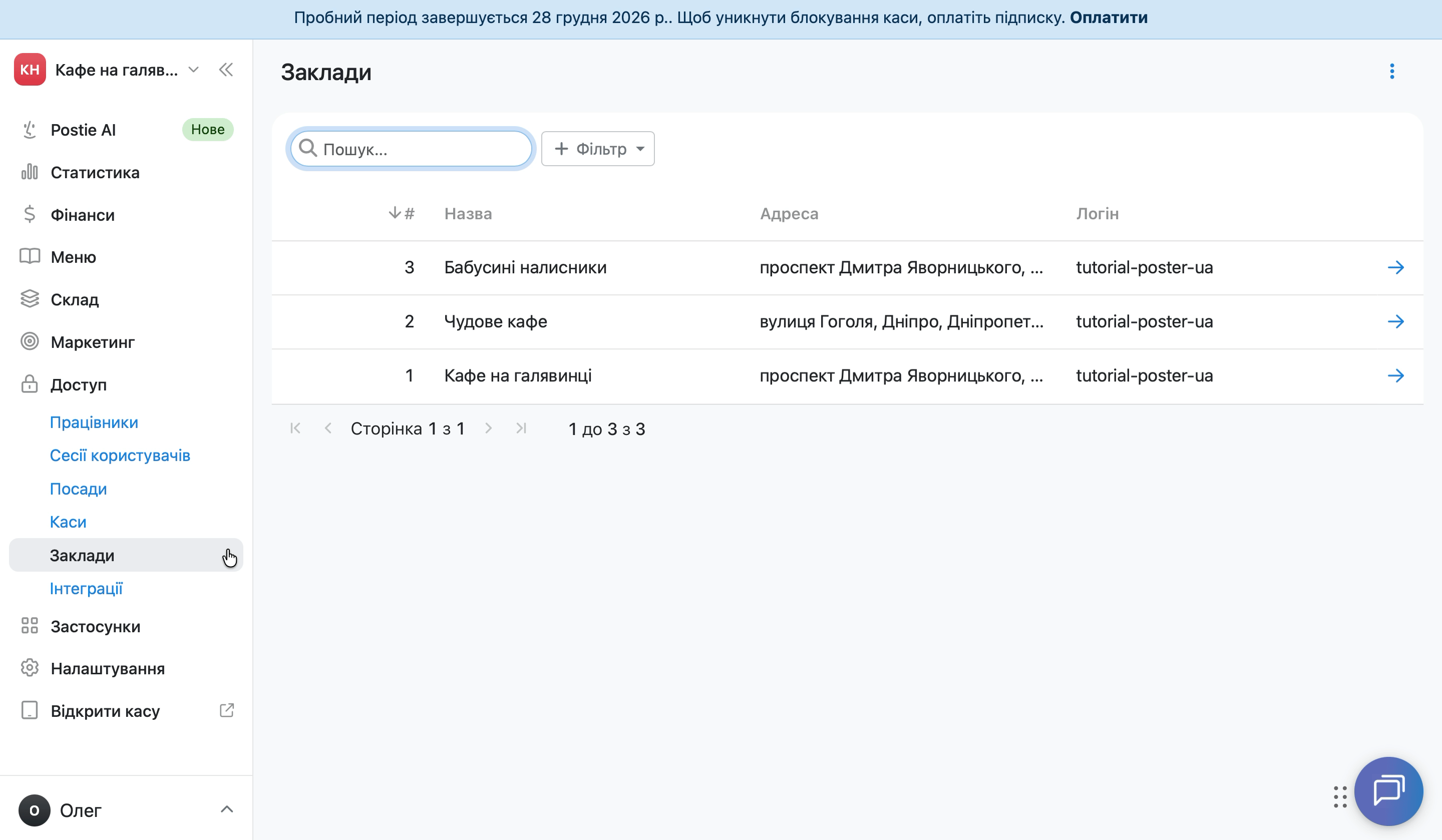Go to the Каси page
The height and width of the screenshot is (840, 1442).
click(x=68, y=522)
